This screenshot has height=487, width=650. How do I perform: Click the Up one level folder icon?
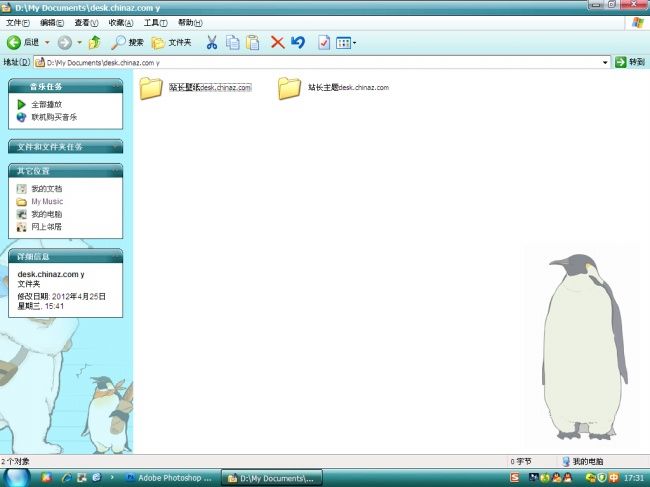(94, 42)
